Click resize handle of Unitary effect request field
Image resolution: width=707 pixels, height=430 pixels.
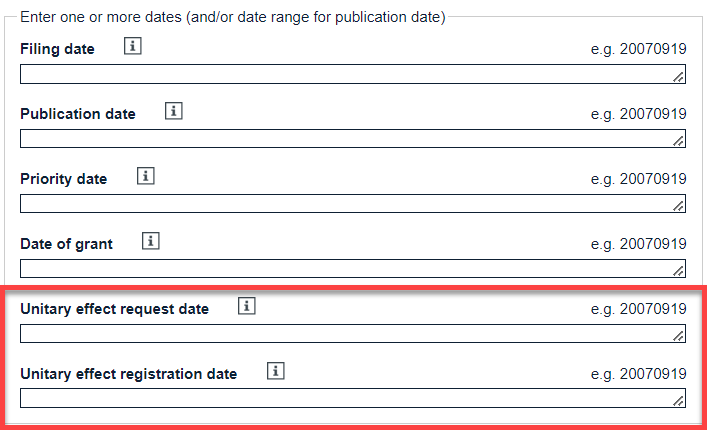pos(679,336)
